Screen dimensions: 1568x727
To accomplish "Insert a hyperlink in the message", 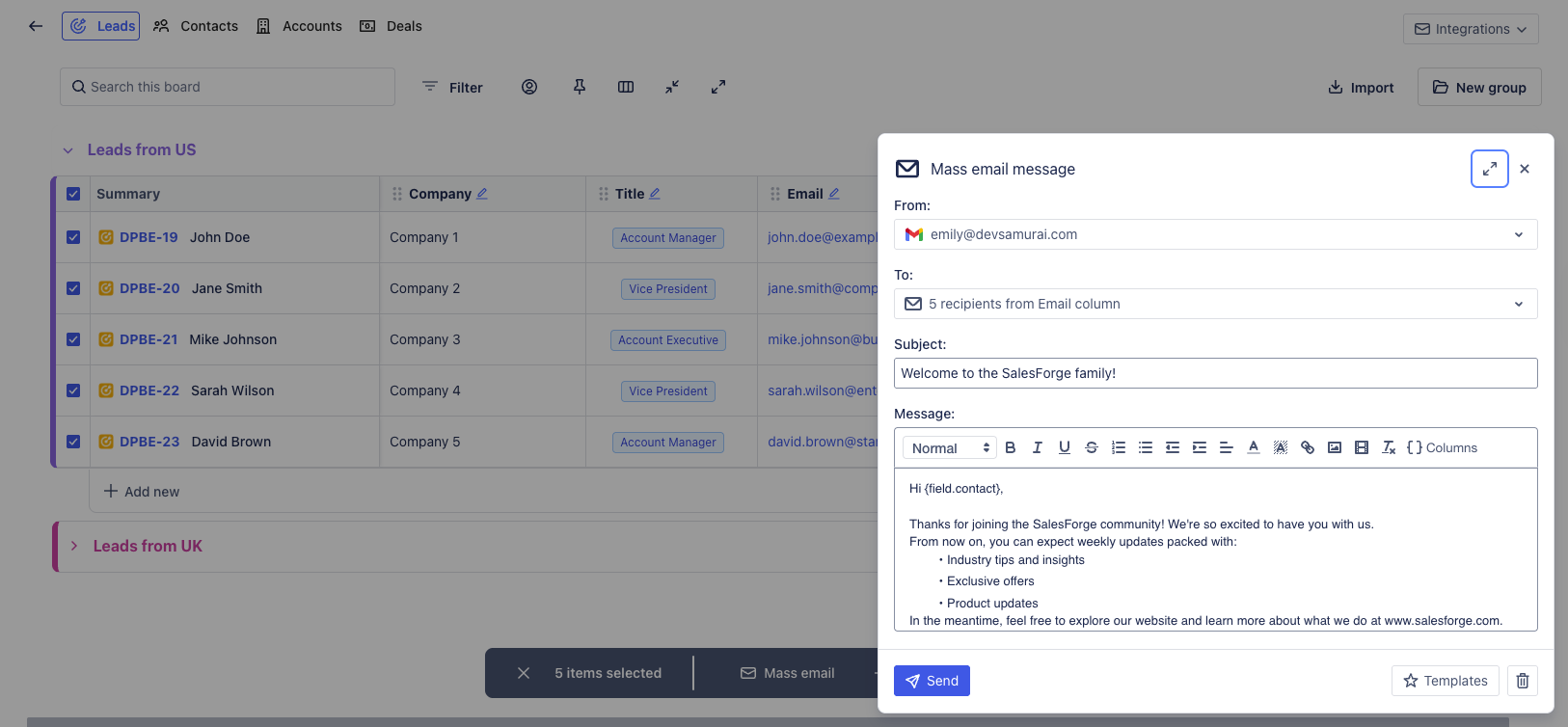I will [1308, 447].
